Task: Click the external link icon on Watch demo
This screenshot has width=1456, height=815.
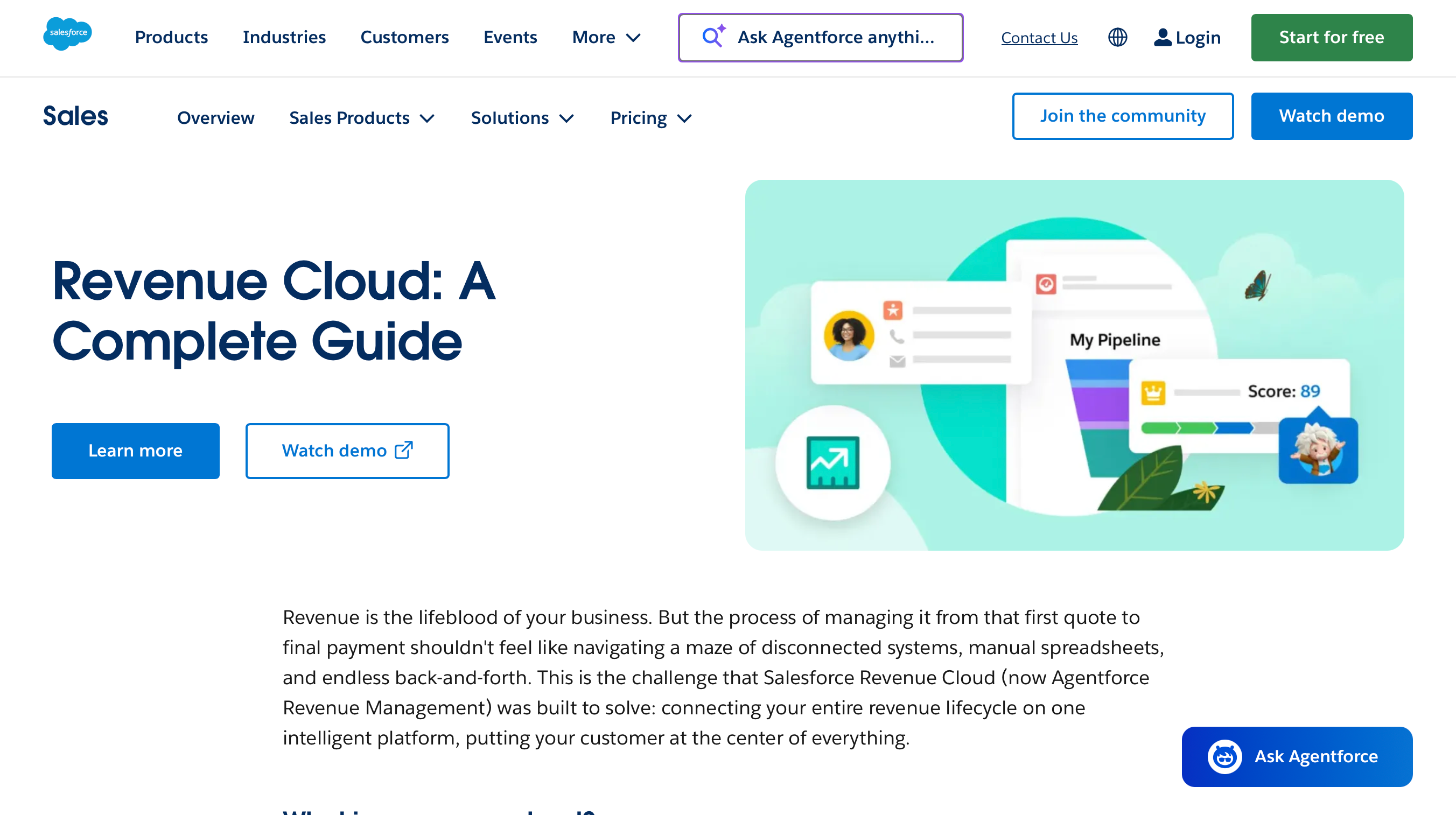Action: pyautogui.click(x=403, y=450)
